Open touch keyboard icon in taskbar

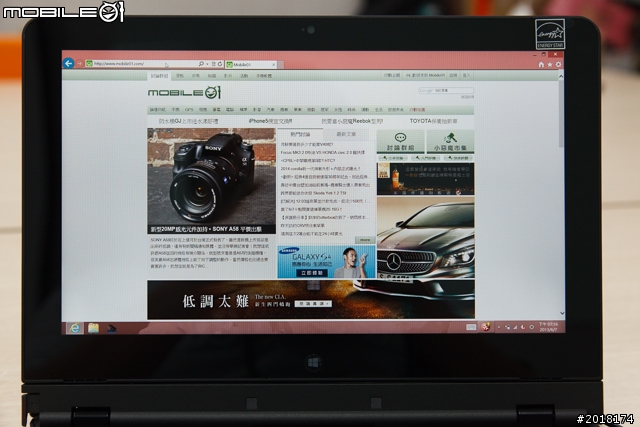[x=471, y=327]
